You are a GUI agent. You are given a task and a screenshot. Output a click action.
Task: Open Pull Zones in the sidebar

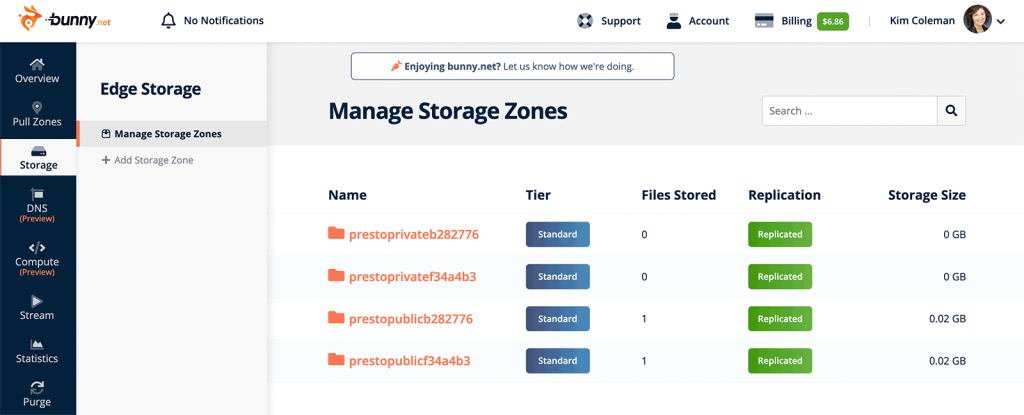[x=37, y=114]
